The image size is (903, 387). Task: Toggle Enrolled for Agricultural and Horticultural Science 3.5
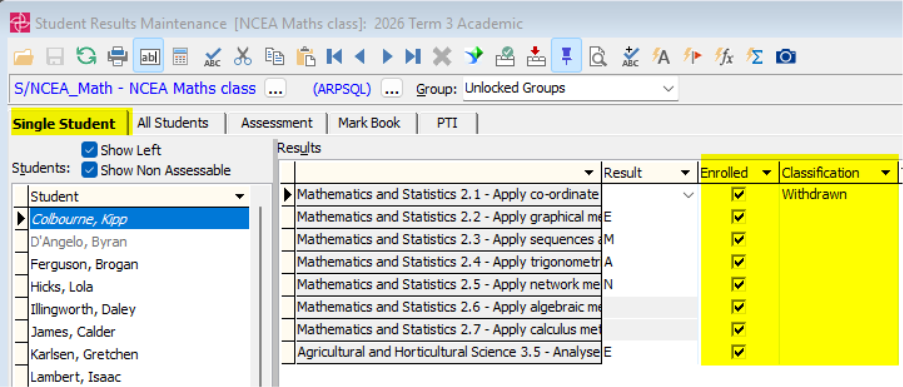(739, 351)
